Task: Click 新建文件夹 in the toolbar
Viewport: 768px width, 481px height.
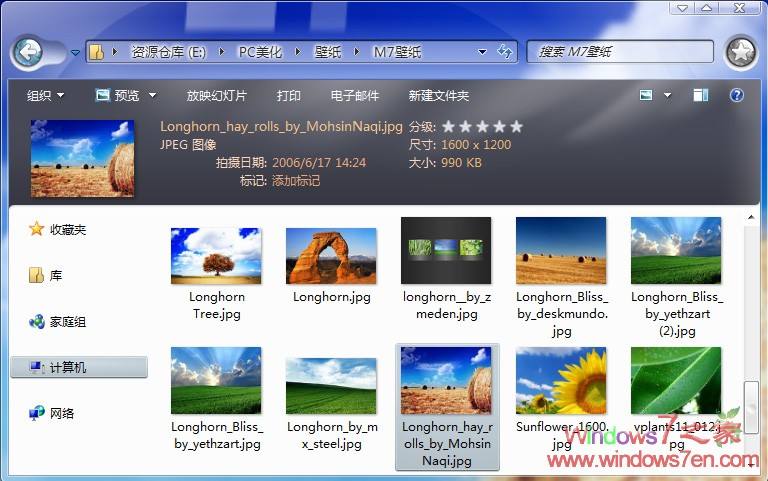Action: [x=439, y=96]
